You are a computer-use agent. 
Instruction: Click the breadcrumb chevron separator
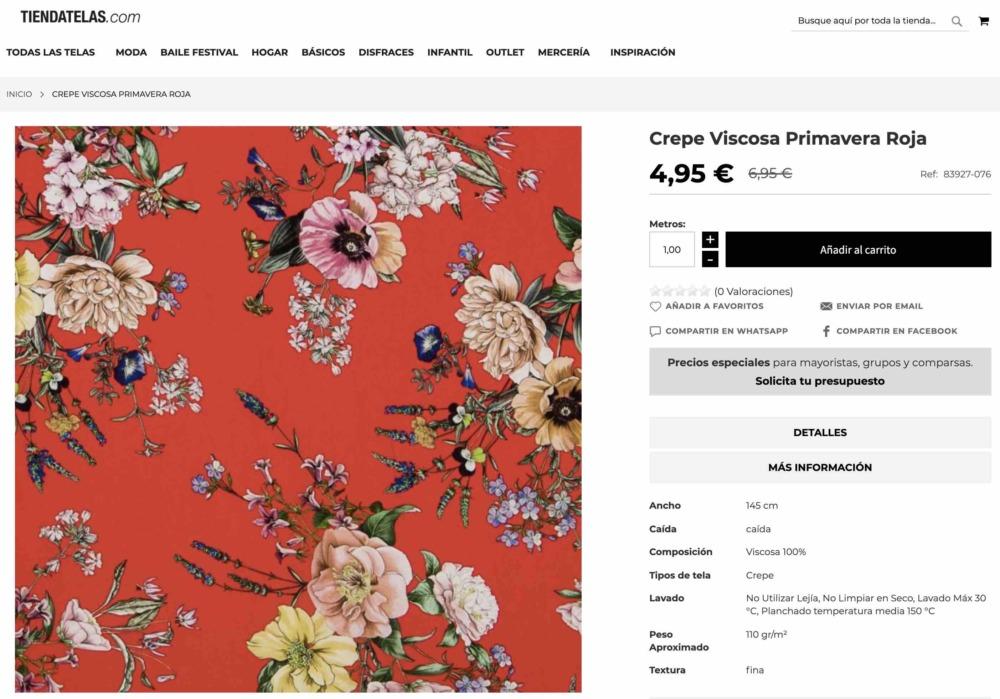click(x=42, y=94)
